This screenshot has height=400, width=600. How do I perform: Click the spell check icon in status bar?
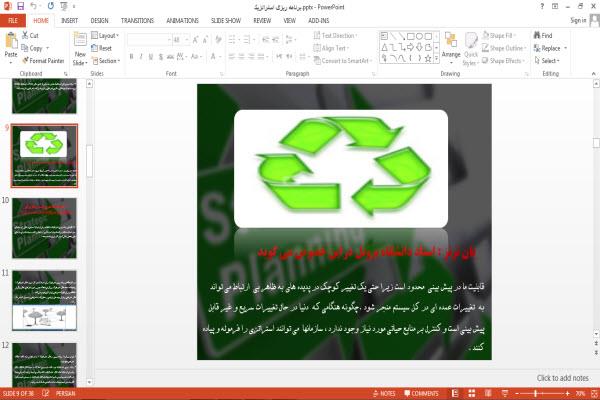point(45,393)
